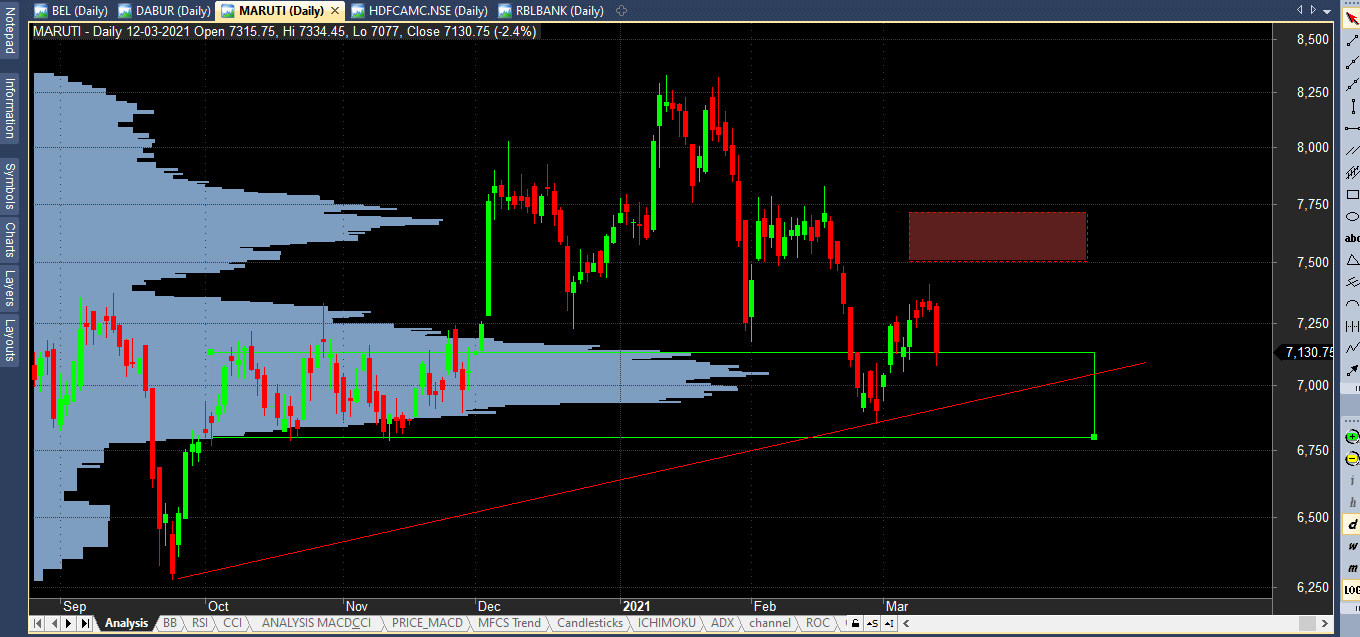Open the Notepad side panel

coord(10,33)
